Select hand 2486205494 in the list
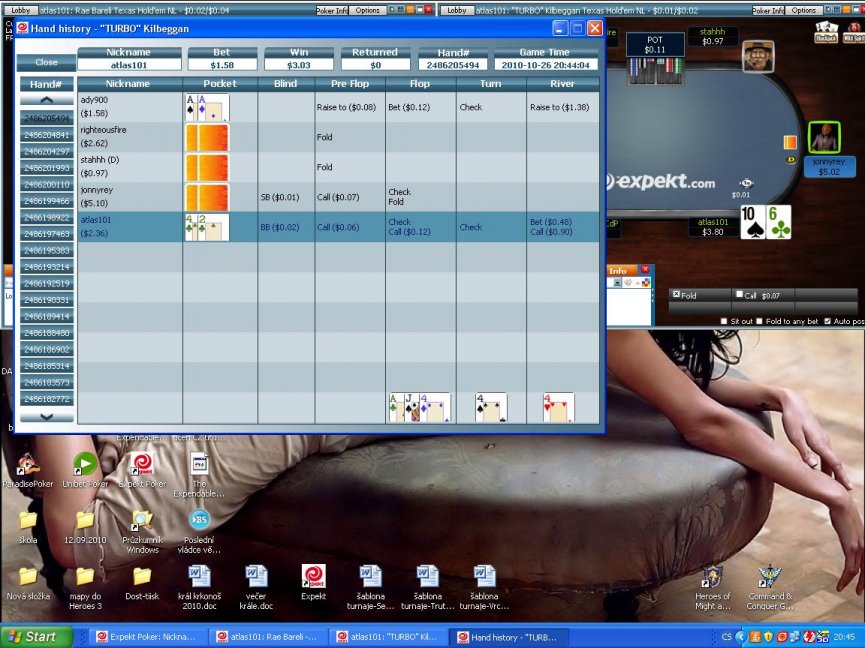Screen dimensions: 865x648 (x=47, y=118)
